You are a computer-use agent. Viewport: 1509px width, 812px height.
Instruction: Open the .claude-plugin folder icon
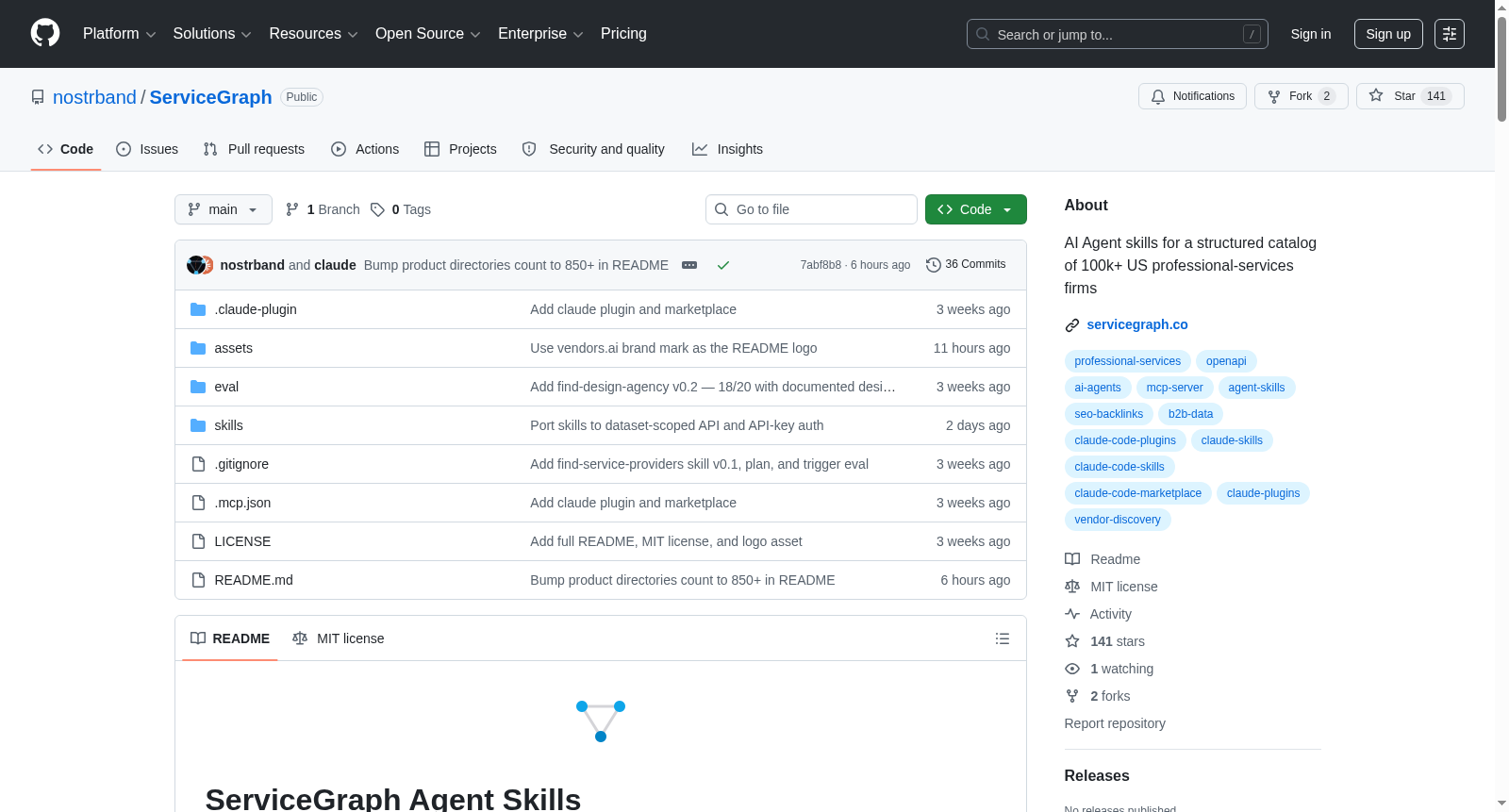point(198,309)
